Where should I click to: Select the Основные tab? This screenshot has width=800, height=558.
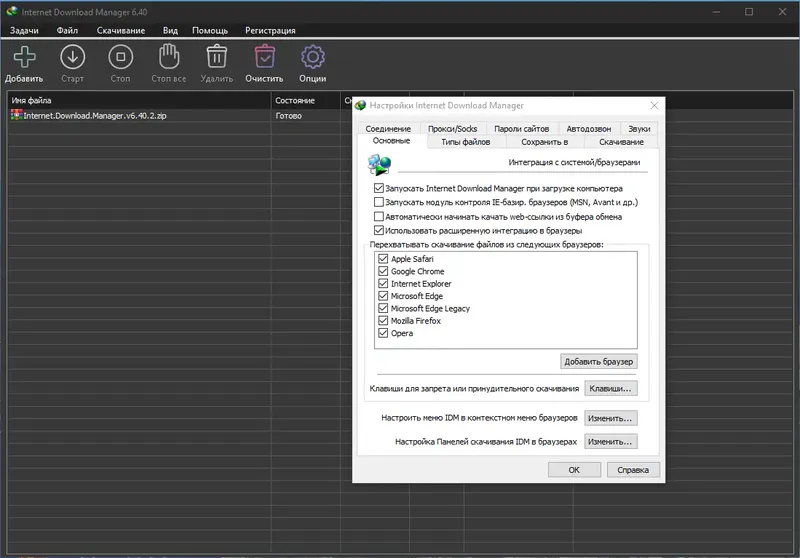click(x=391, y=141)
